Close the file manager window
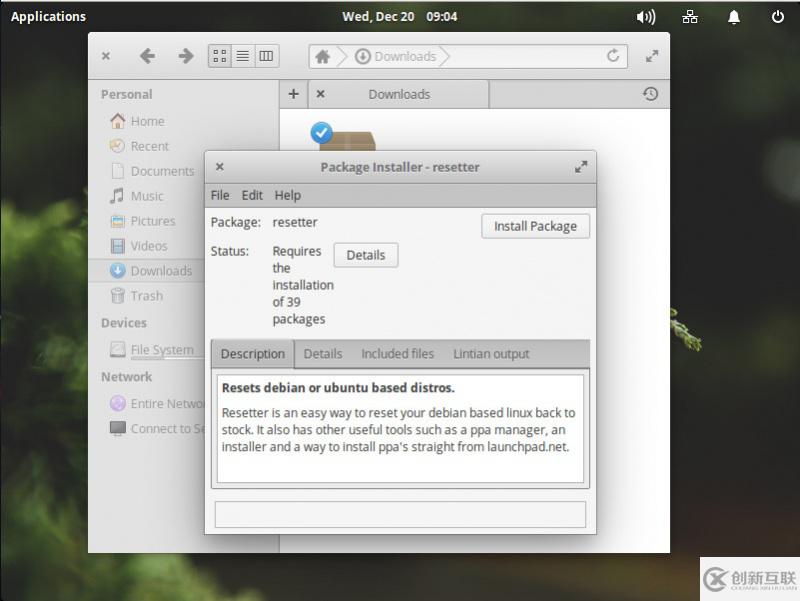This screenshot has width=800, height=601. coord(106,56)
